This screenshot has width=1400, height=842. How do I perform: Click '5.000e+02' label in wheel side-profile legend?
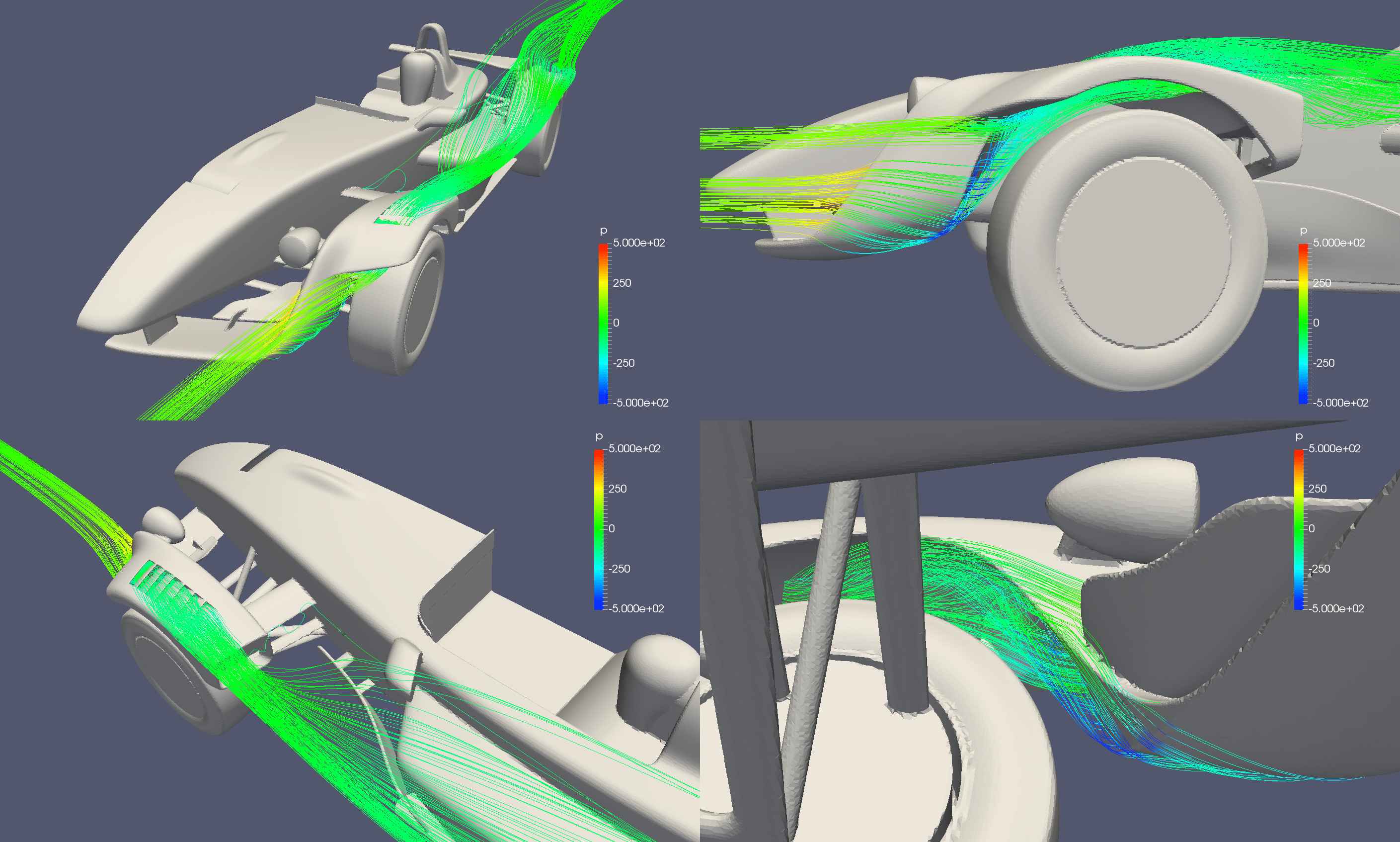[1339, 243]
